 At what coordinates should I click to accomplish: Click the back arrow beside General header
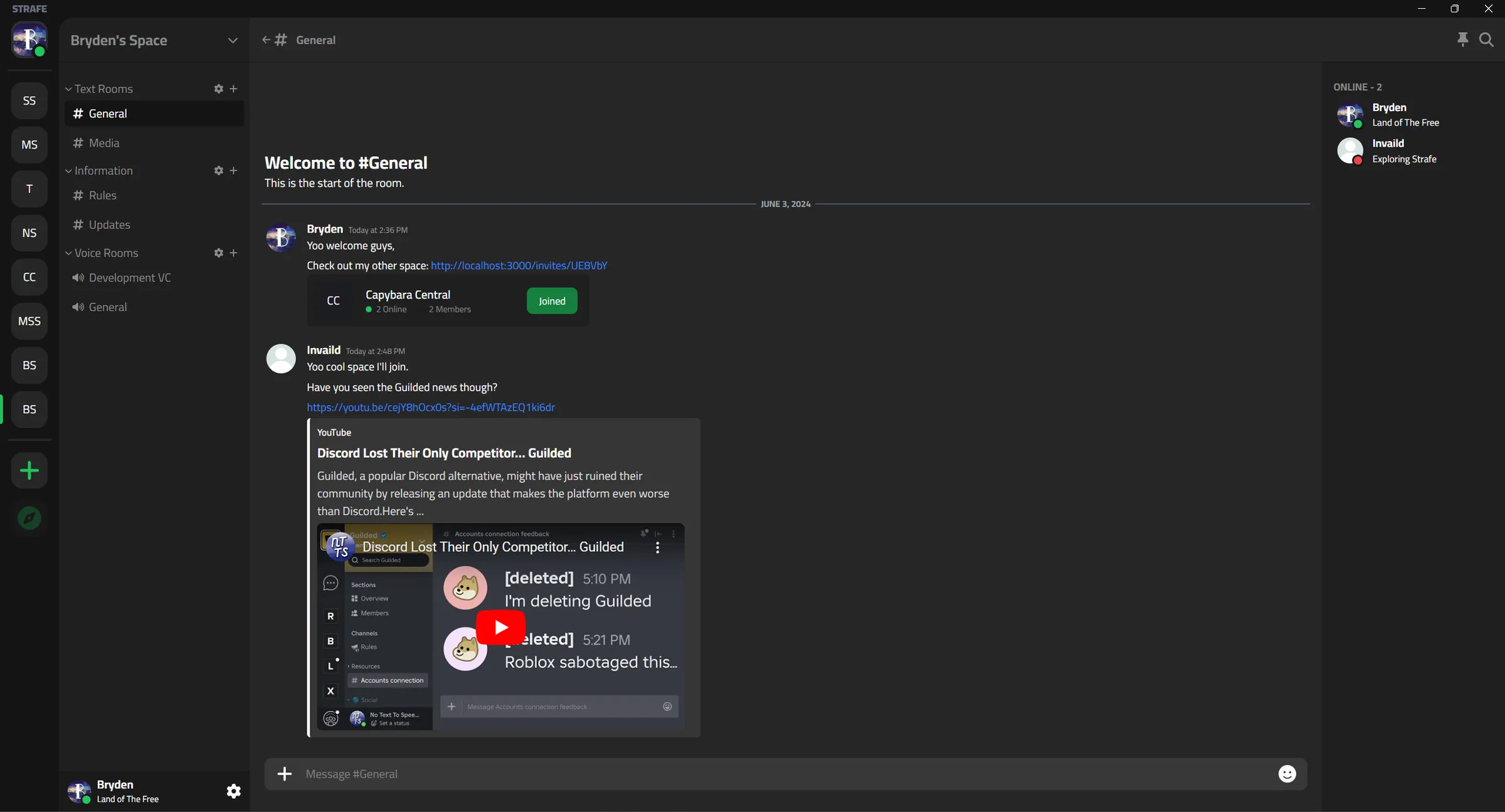pyautogui.click(x=266, y=40)
